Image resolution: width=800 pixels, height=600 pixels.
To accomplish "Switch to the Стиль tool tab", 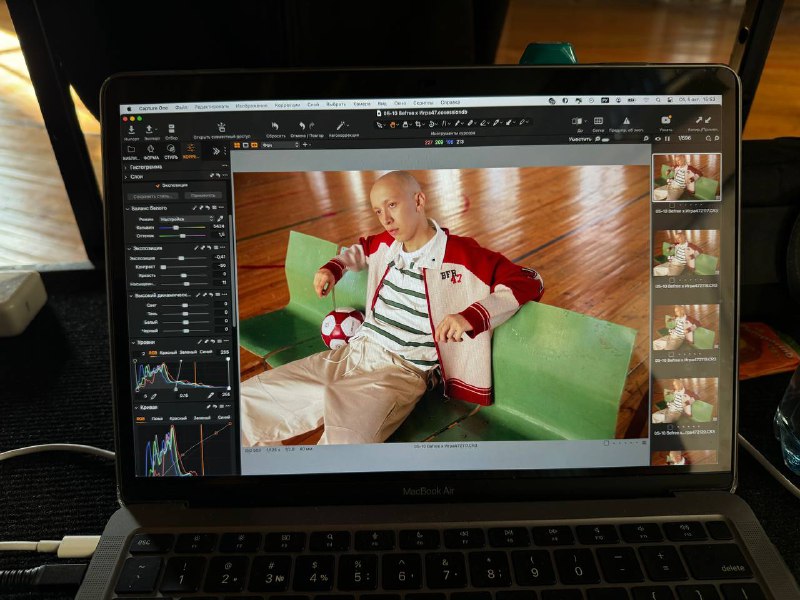I will point(171,151).
